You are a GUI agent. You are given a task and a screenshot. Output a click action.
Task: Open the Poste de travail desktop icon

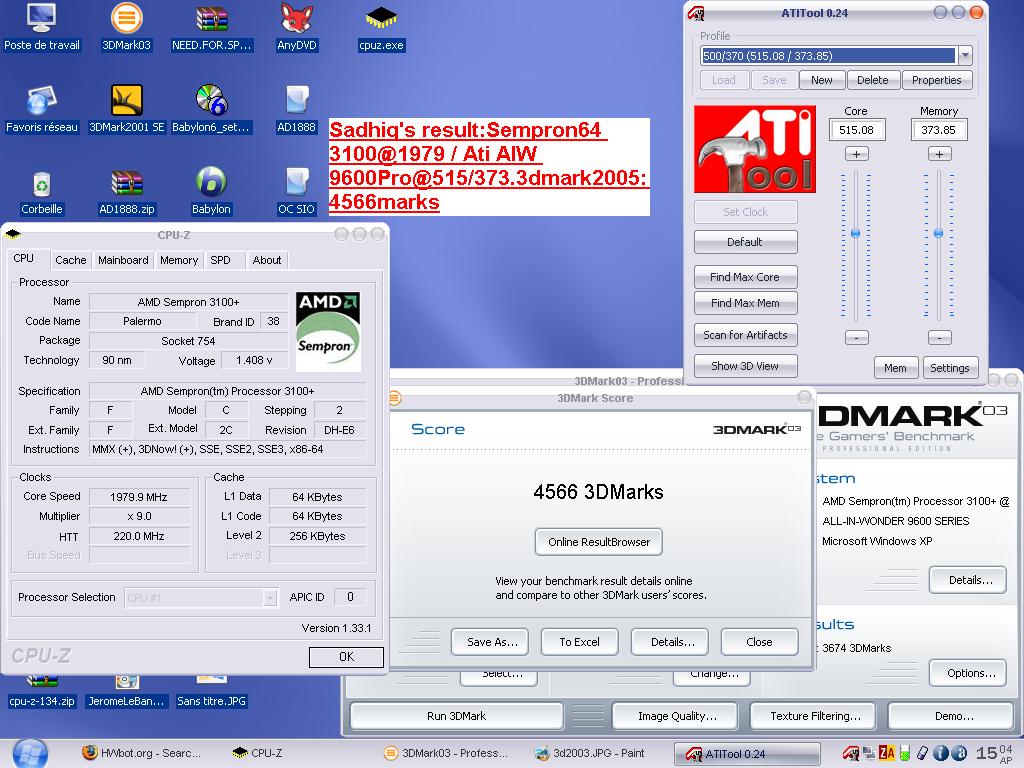tap(41, 26)
